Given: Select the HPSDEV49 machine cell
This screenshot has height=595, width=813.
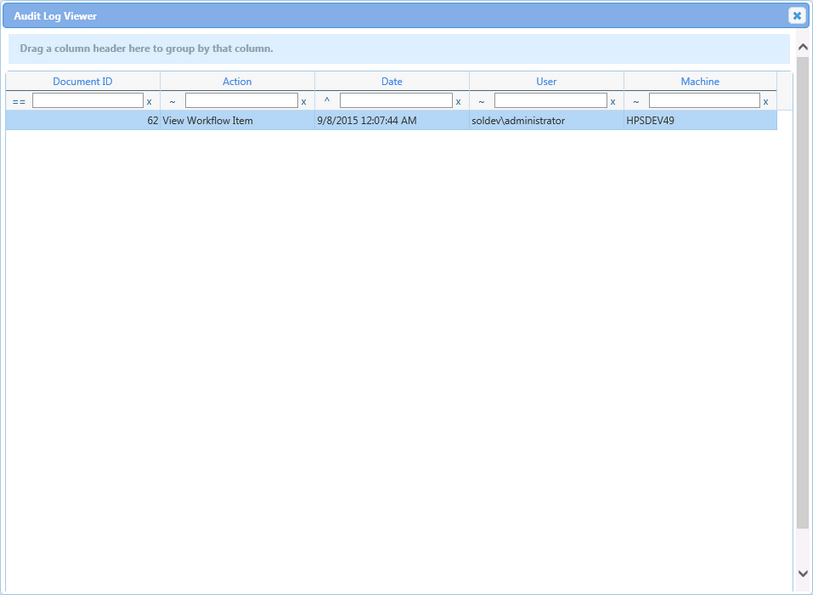Looking at the screenshot, I should (x=700, y=120).
